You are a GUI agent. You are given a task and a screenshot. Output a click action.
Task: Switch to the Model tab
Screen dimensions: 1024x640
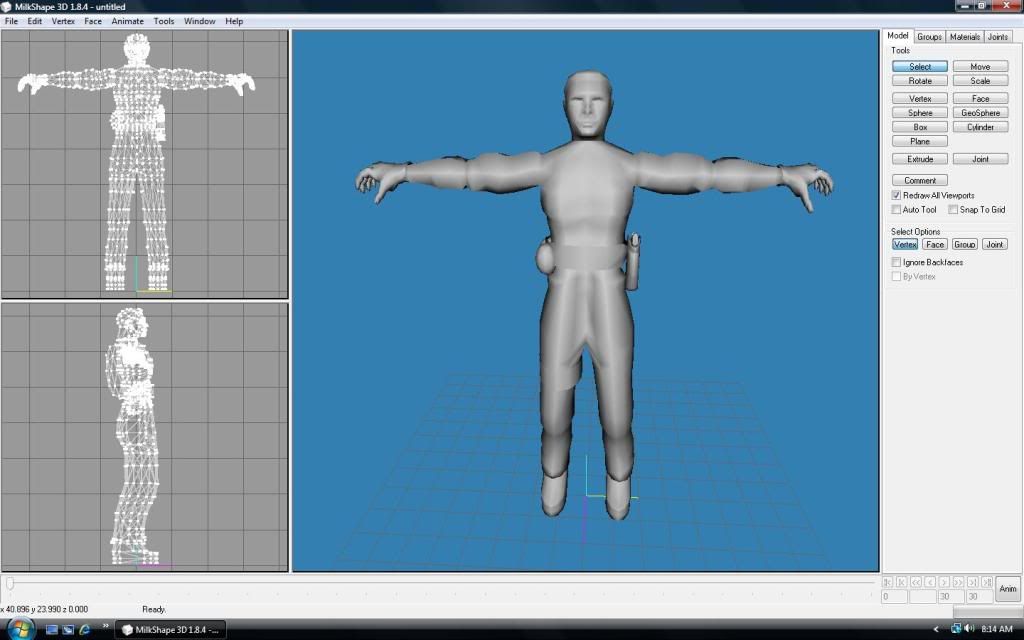tap(897, 36)
